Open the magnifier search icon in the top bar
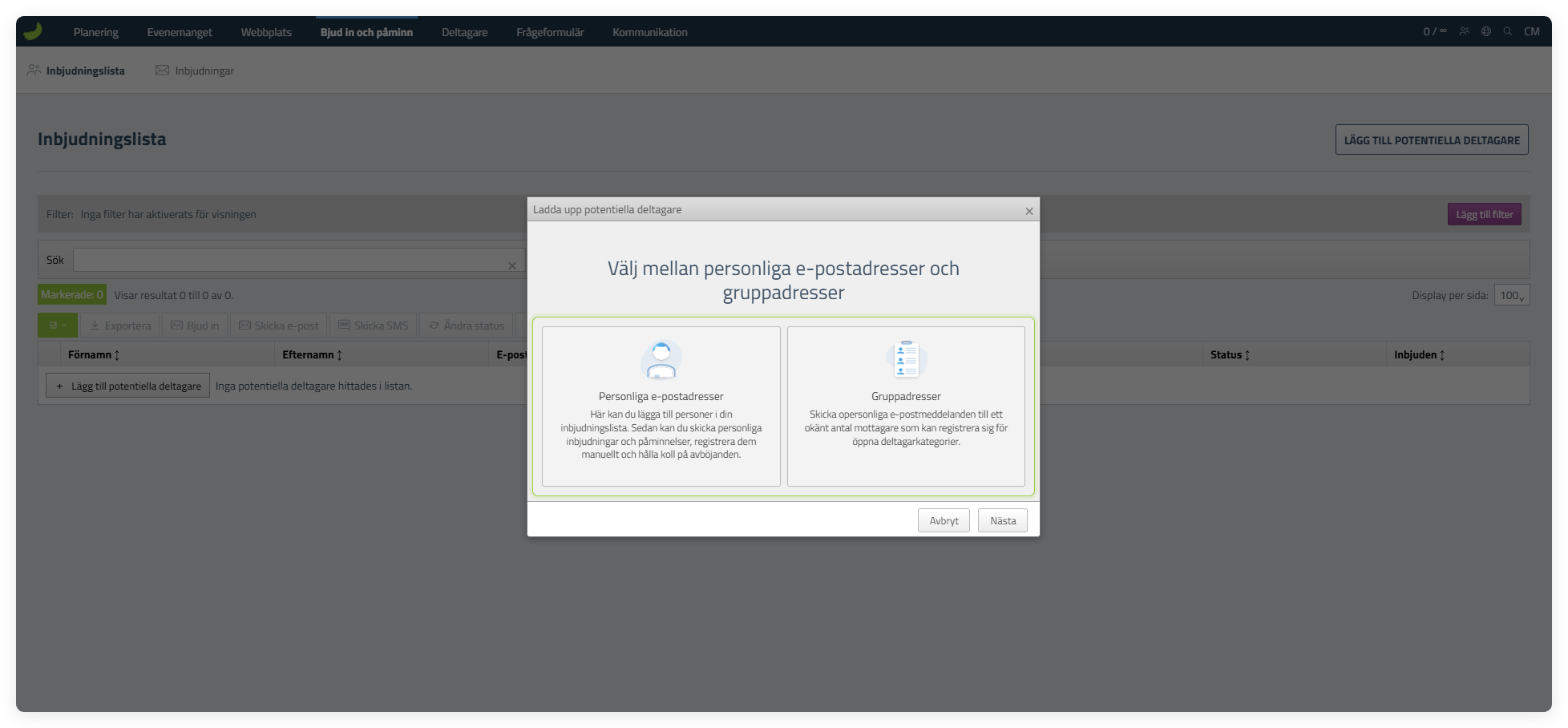1568x728 pixels. [x=1508, y=31]
